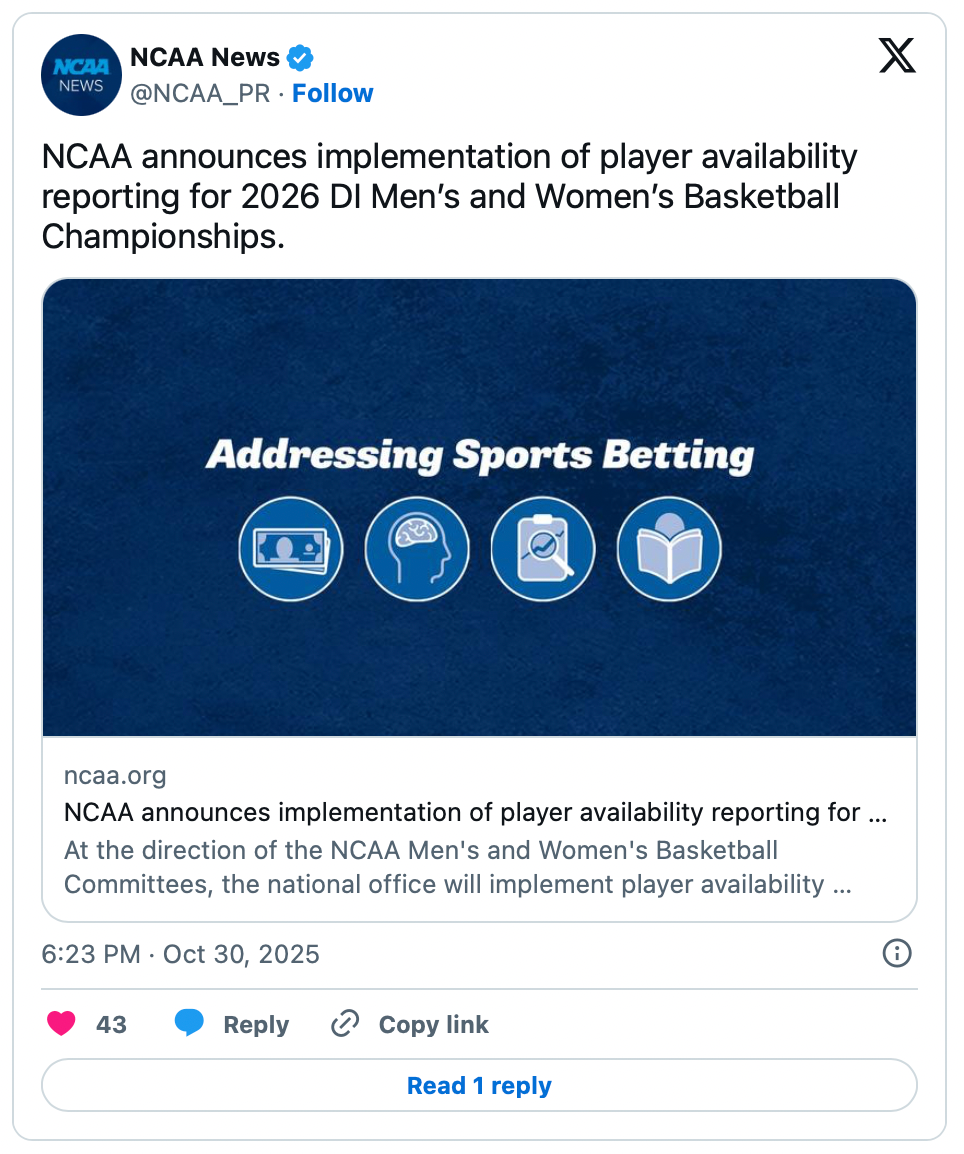Click the Copy link label
This screenshot has width=964, height=1154.
(x=433, y=1024)
